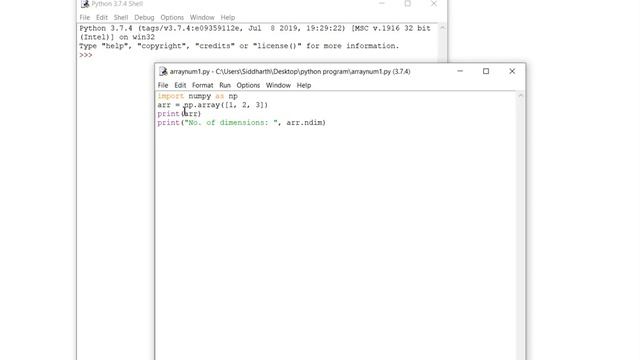Open Edit menu in Python Shell window
Image resolution: width=640 pixels, height=360 pixels.
tap(102, 18)
